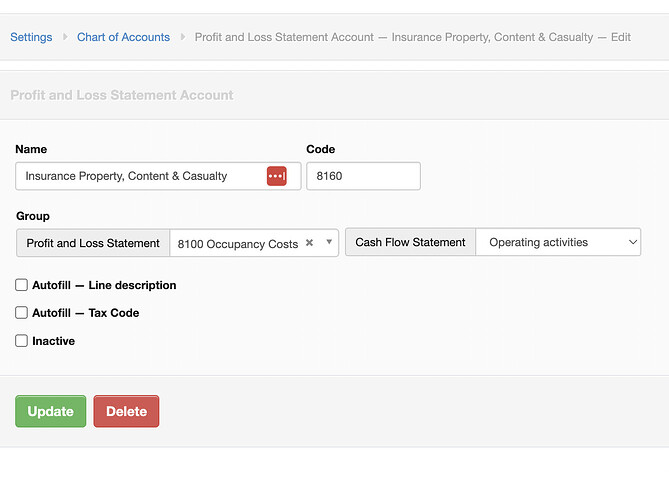
Task: Click the current page breadcrumb ending in Edit
Action: pos(413,37)
